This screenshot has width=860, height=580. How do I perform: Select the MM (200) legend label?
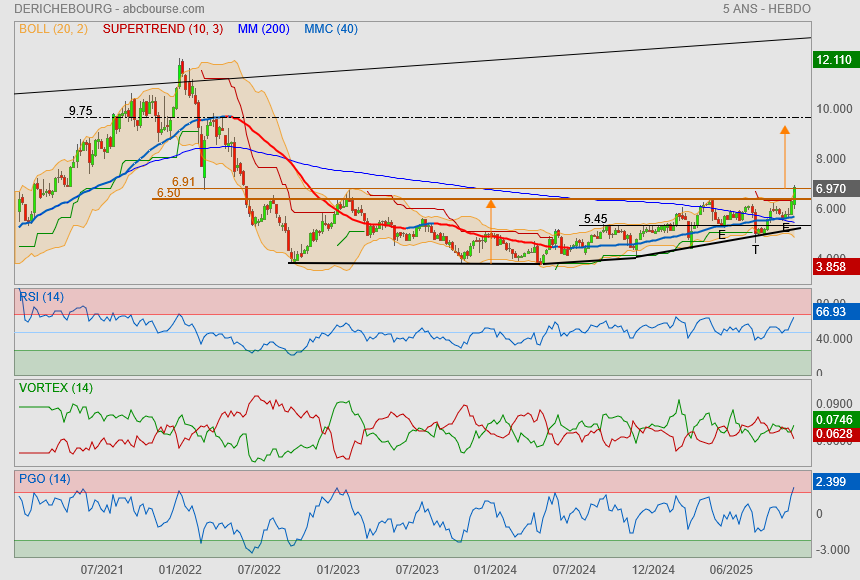(264, 29)
